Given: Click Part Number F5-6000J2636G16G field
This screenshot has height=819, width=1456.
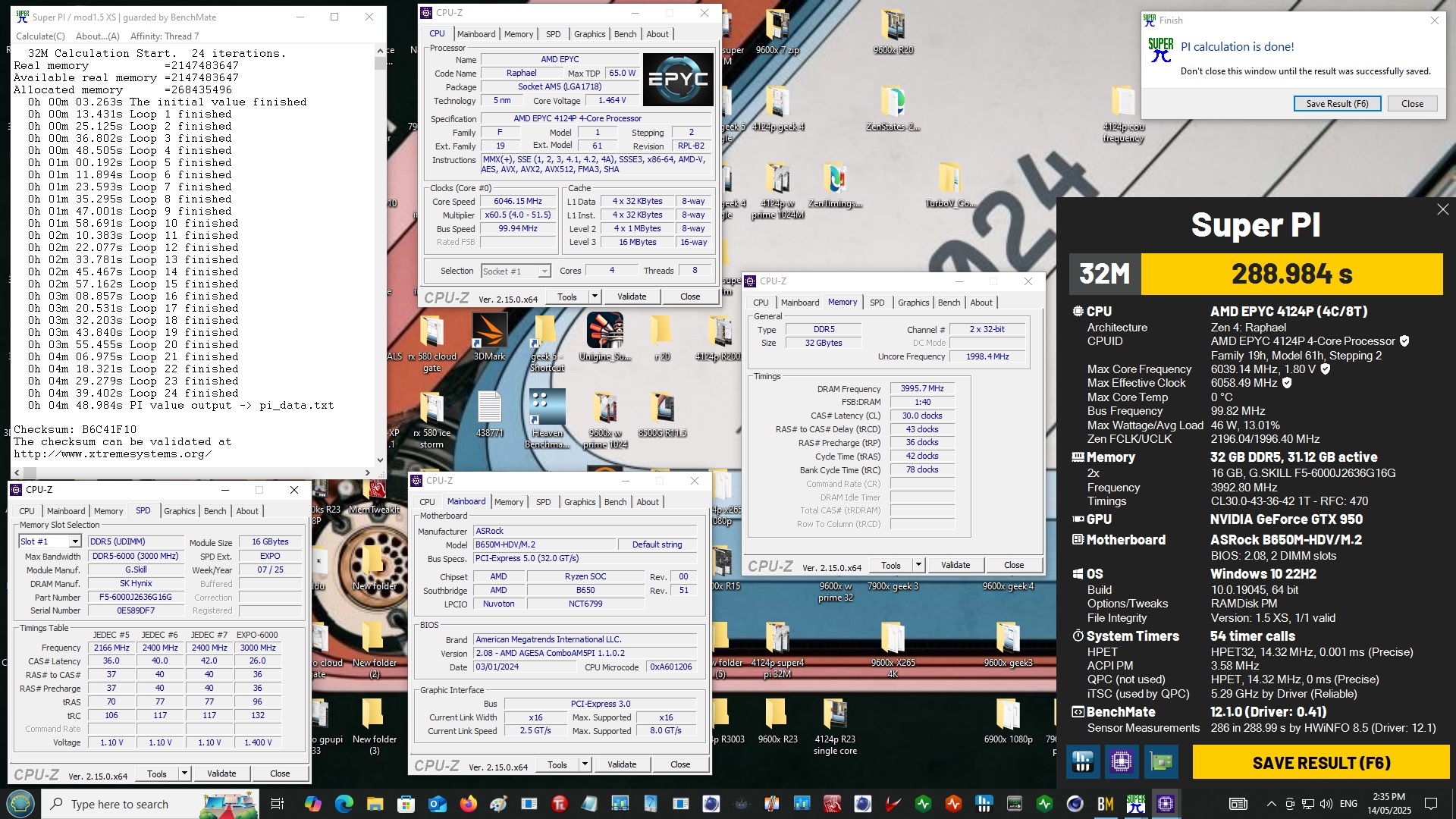Looking at the screenshot, I should (136, 598).
